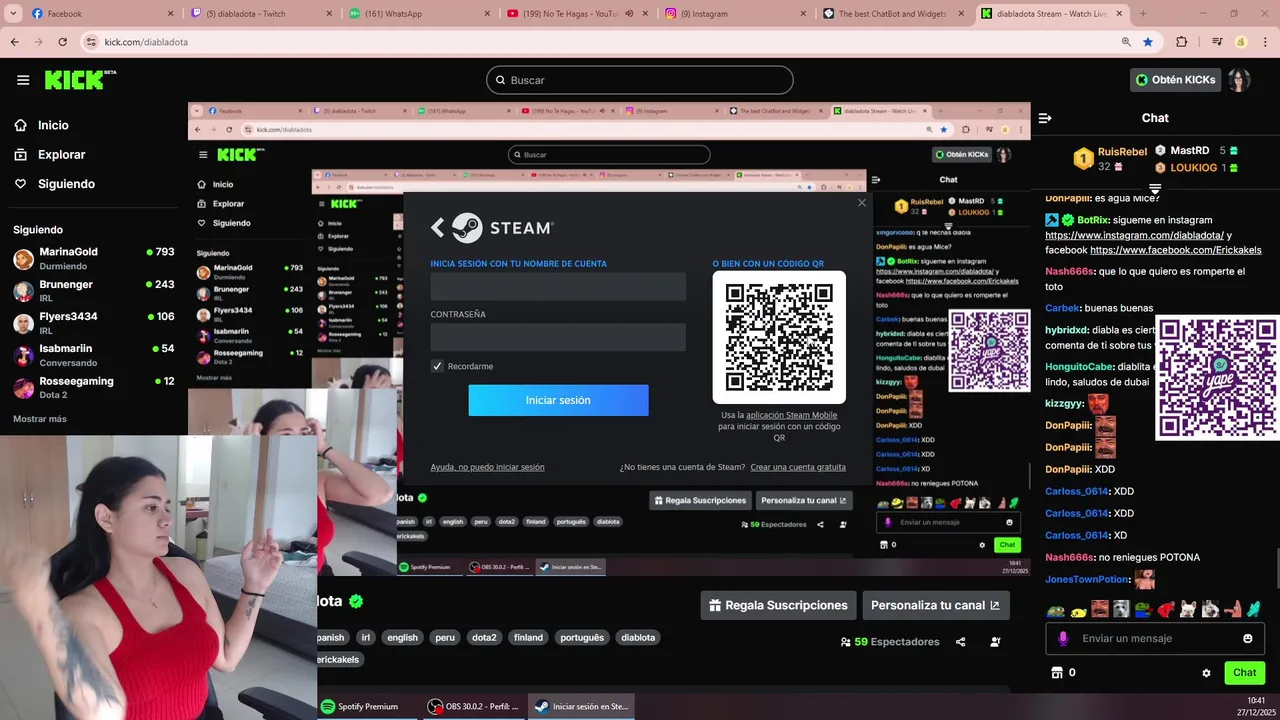Close the Steam login dialog with X
The image size is (1280, 720).
(x=862, y=203)
